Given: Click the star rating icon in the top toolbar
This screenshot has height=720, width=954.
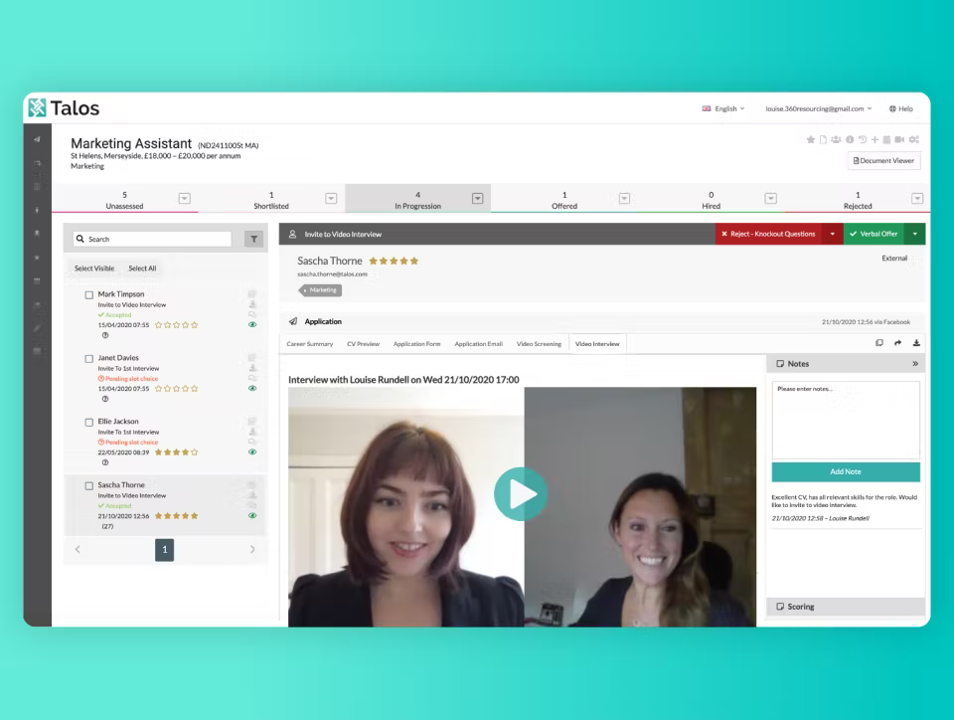Looking at the screenshot, I should point(811,140).
